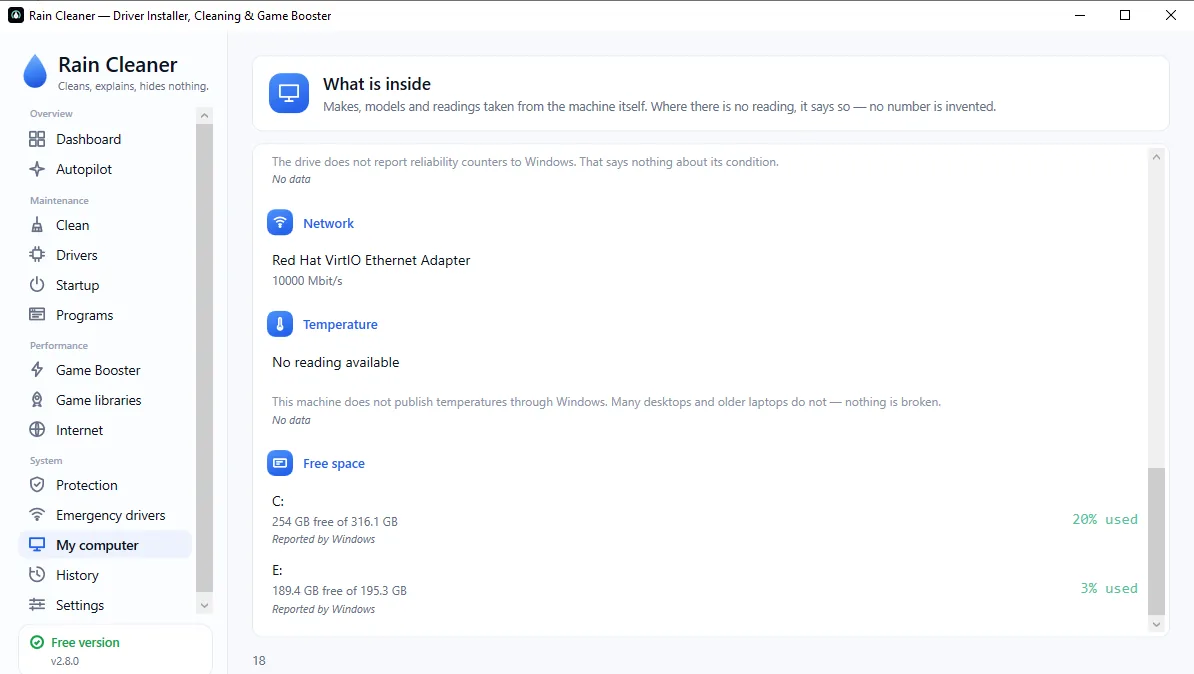Click the 20% used value for drive C:
Image resolution: width=1194 pixels, height=674 pixels.
coord(1105,519)
